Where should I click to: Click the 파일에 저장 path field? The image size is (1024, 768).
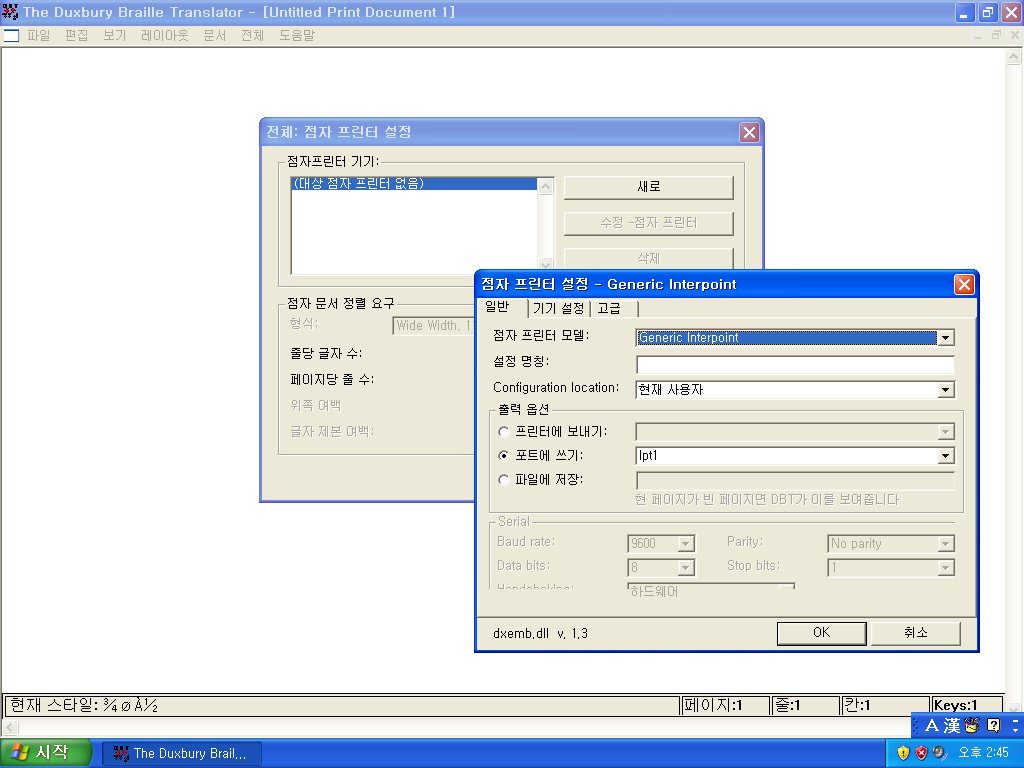click(795, 481)
